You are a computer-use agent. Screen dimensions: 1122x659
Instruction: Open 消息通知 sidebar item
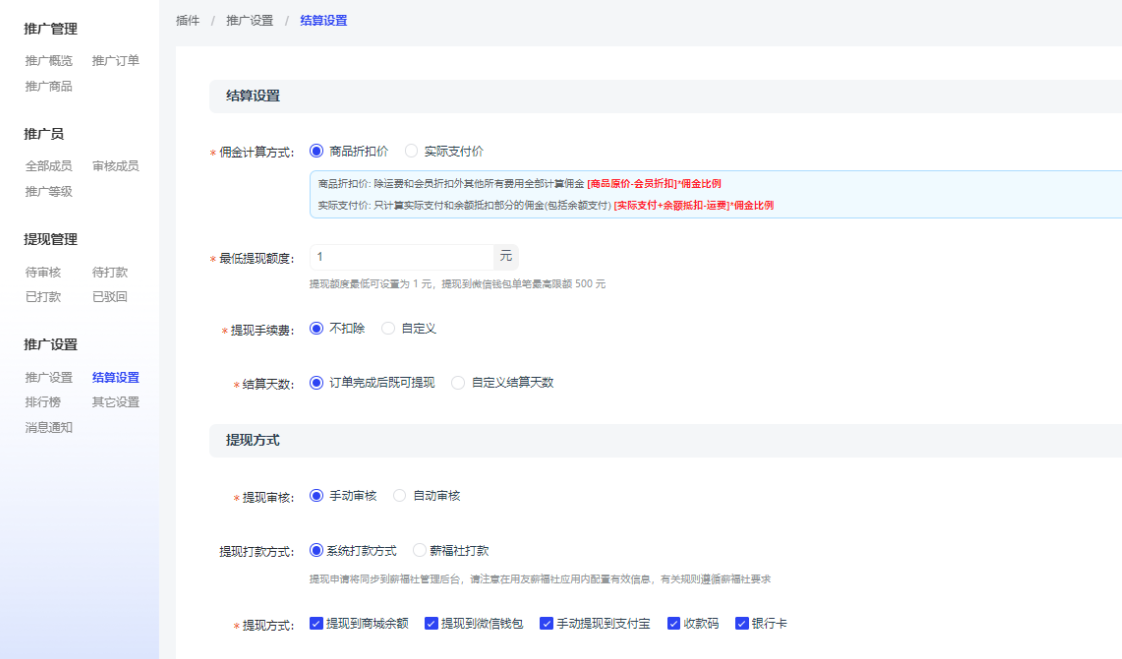tap(49, 427)
